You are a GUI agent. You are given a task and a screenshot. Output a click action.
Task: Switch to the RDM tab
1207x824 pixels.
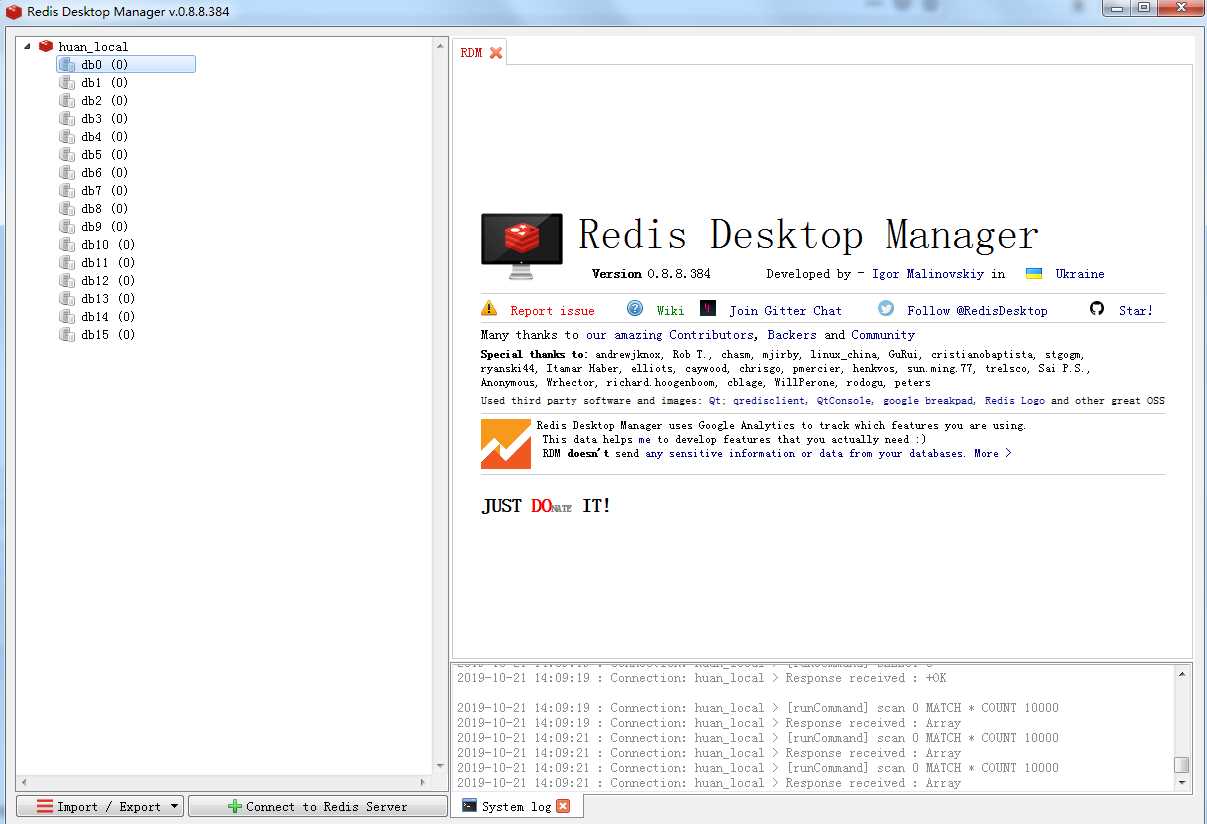480,53
